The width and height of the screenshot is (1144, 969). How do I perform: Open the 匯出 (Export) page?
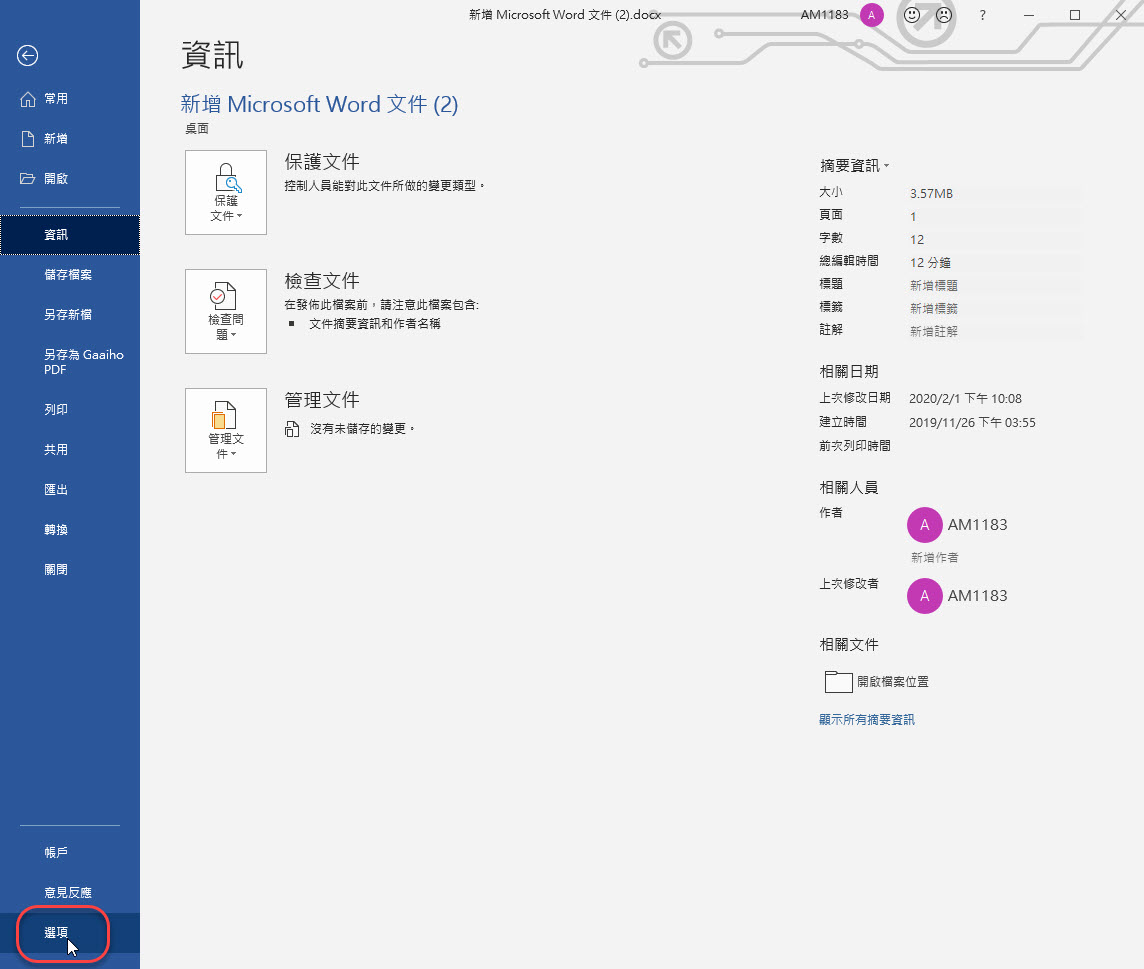[x=70, y=490]
